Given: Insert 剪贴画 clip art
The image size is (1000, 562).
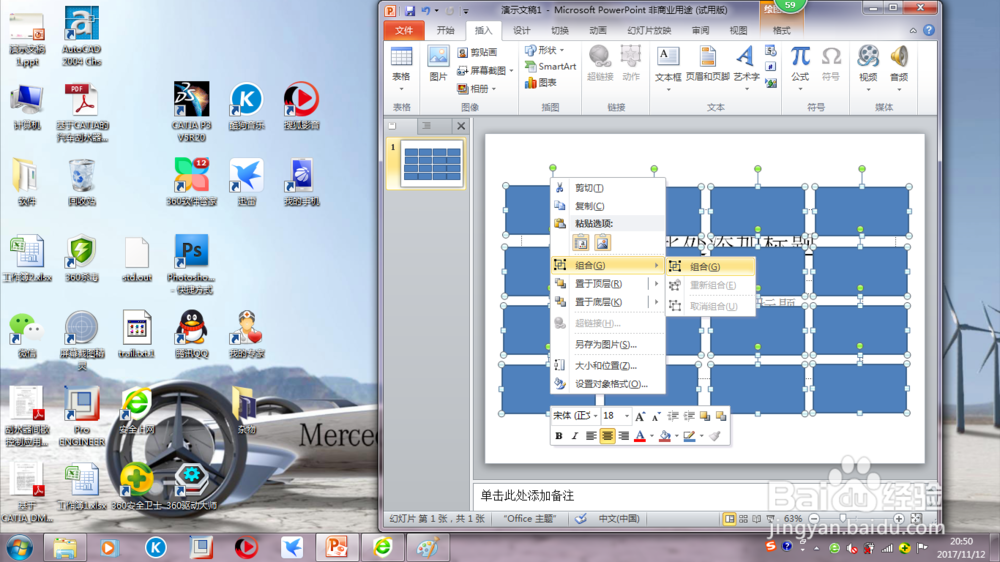Looking at the screenshot, I should click(x=477, y=52).
